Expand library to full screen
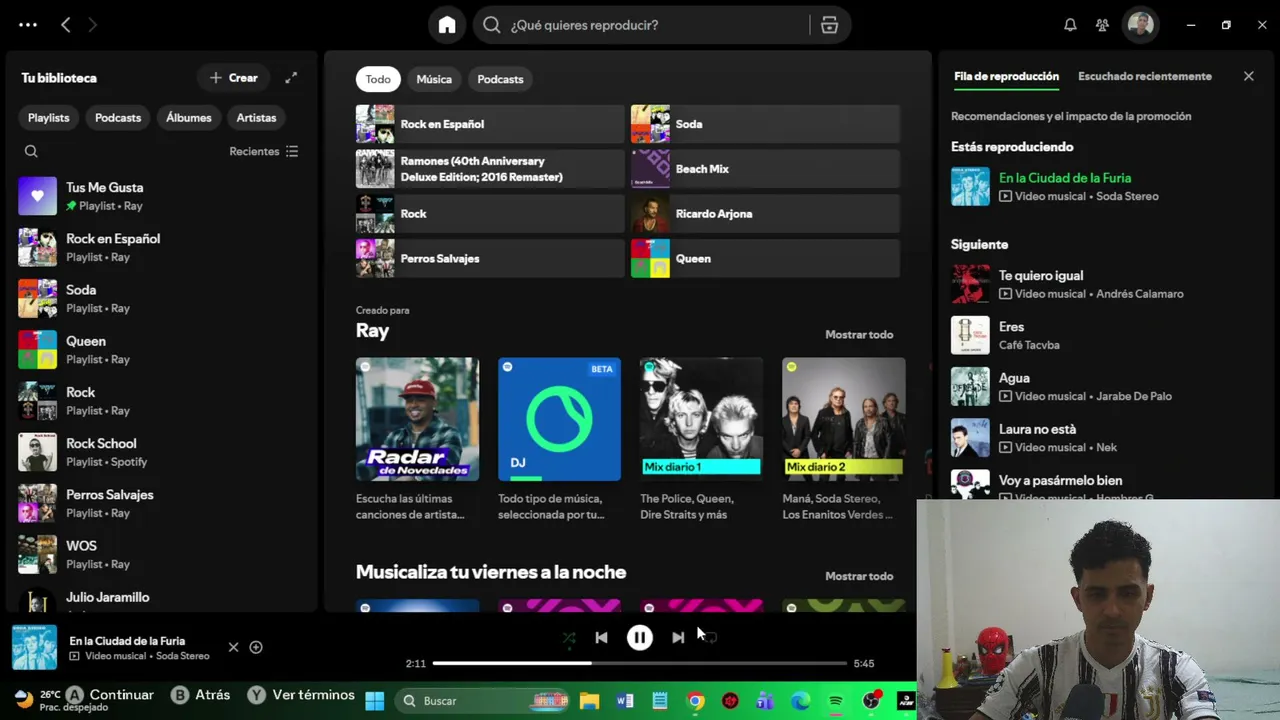The height and width of the screenshot is (720, 1280). click(x=291, y=78)
